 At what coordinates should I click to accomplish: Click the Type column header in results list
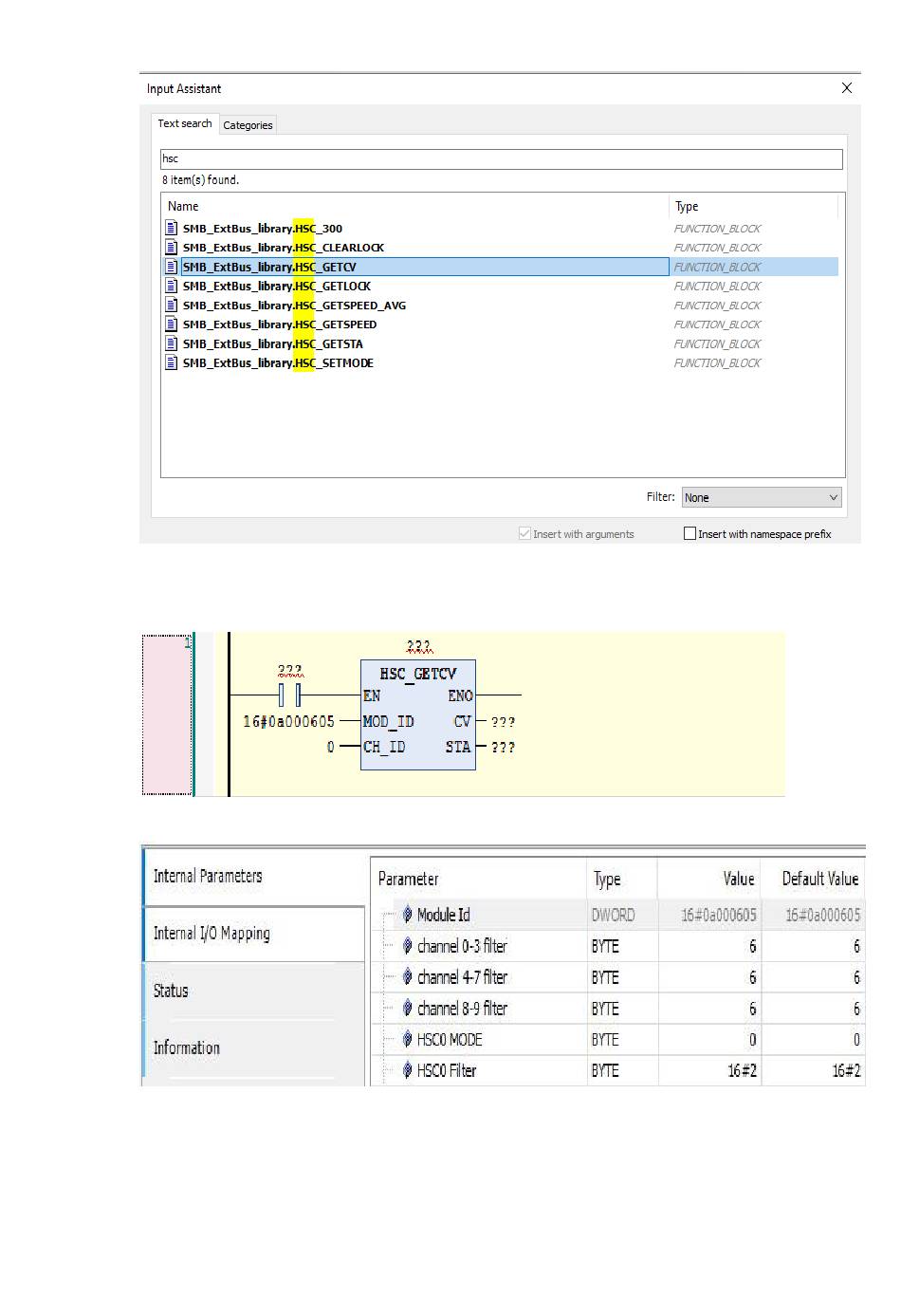pos(754,206)
